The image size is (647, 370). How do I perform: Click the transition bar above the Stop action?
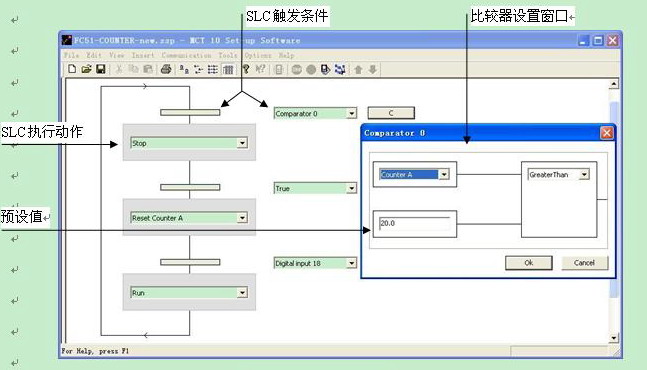pyautogui.click(x=190, y=112)
